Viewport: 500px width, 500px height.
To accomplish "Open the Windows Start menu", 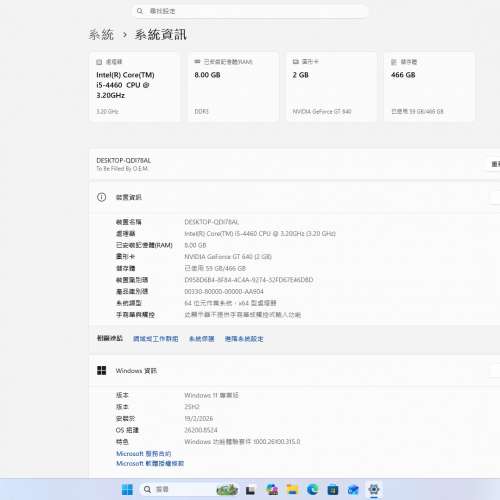I will click(127, 489).
